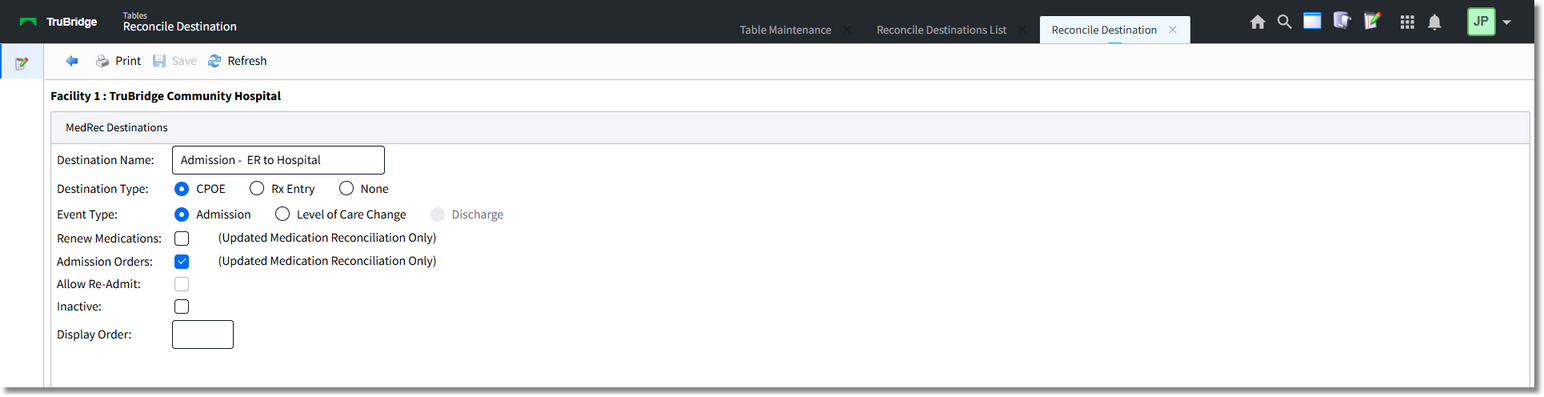Print the reconcile destination
This screenshot has width=1544, height=397.
click(118, 61)
